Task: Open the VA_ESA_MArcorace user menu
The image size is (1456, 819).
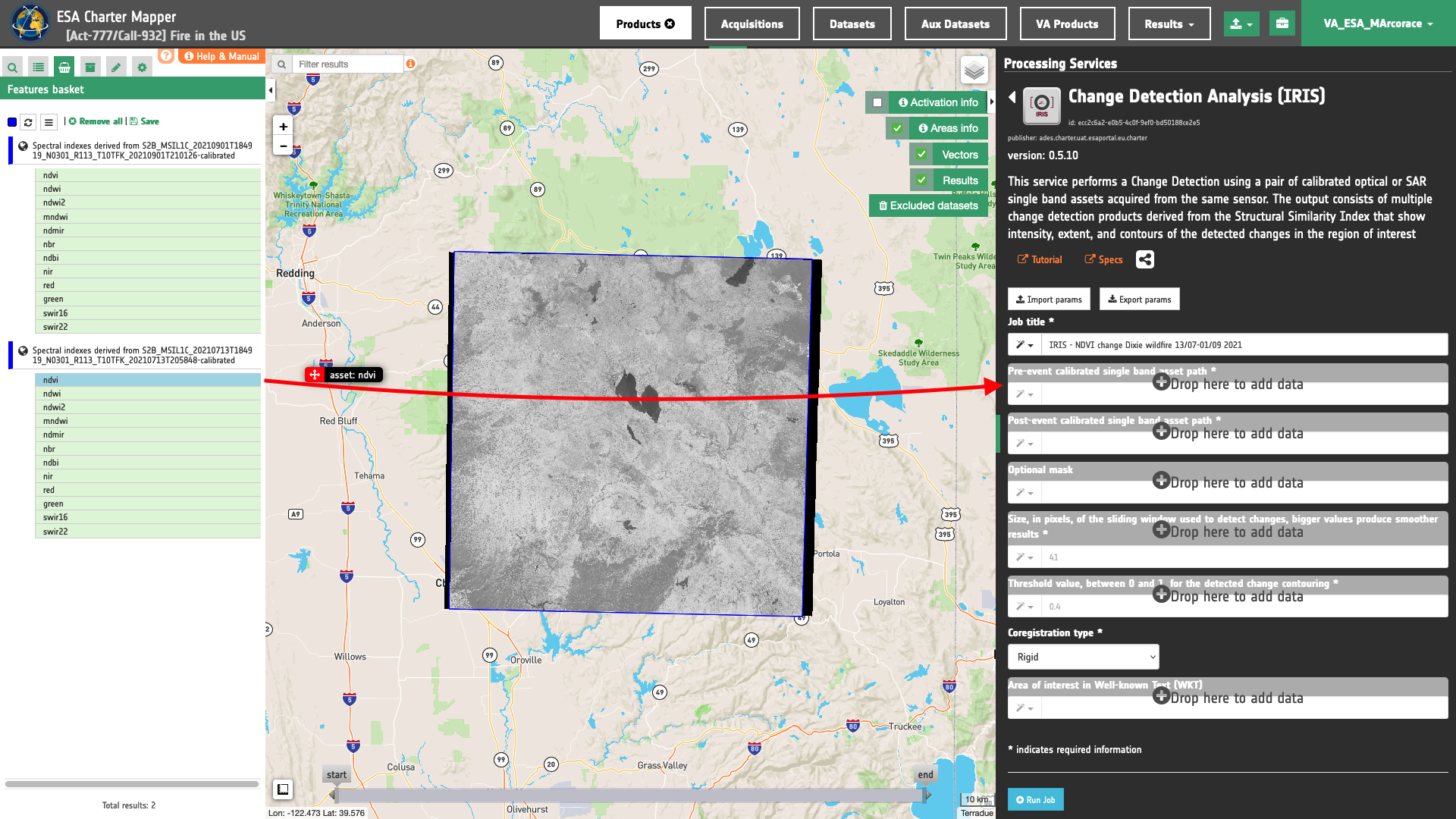Action: click(x=1378, y=24)
